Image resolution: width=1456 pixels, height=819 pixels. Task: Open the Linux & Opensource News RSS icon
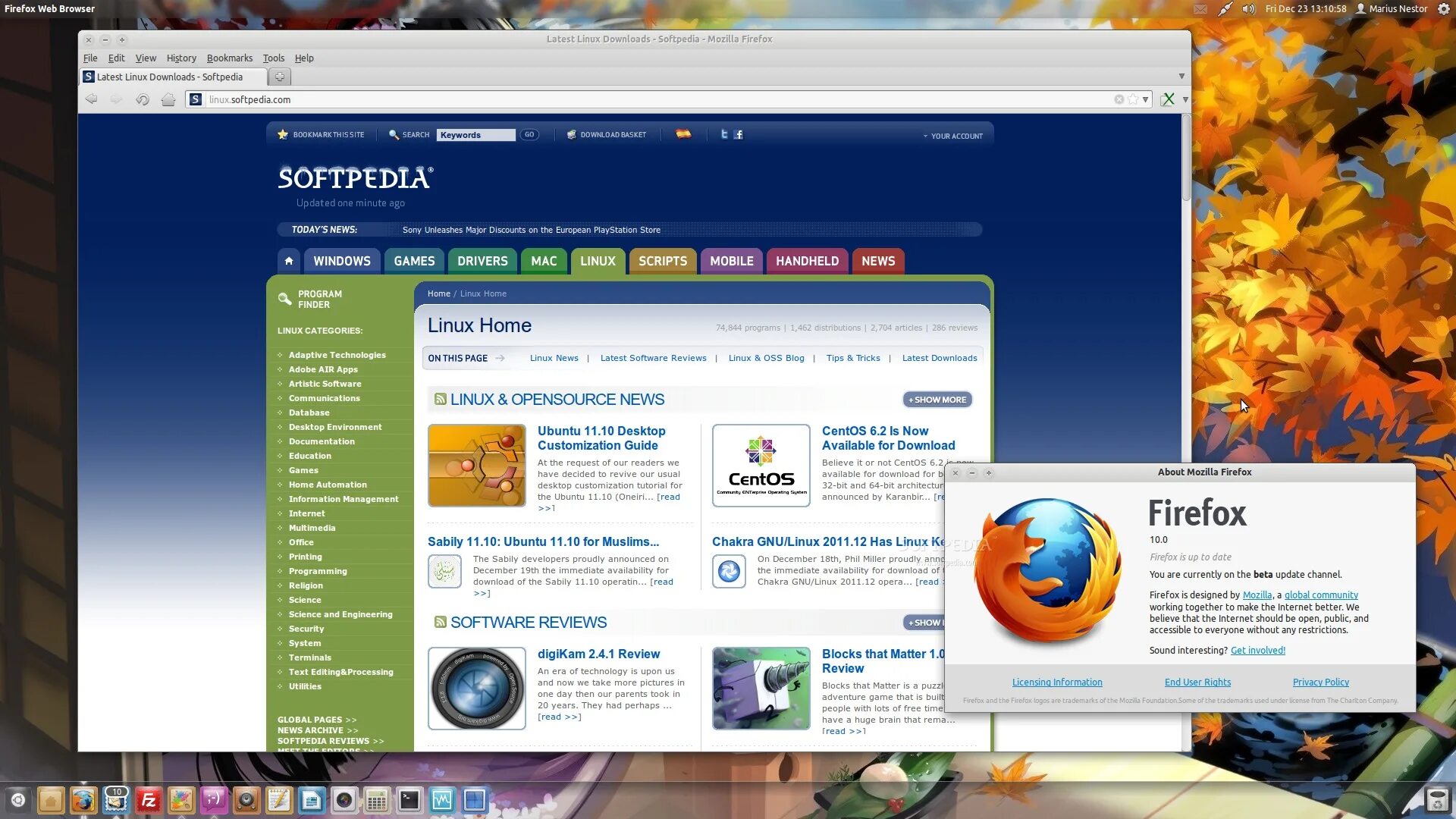point(440,399)
